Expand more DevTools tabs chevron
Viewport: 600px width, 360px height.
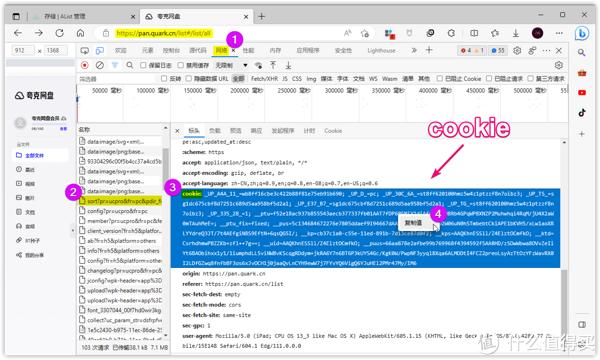click(414, 50)
